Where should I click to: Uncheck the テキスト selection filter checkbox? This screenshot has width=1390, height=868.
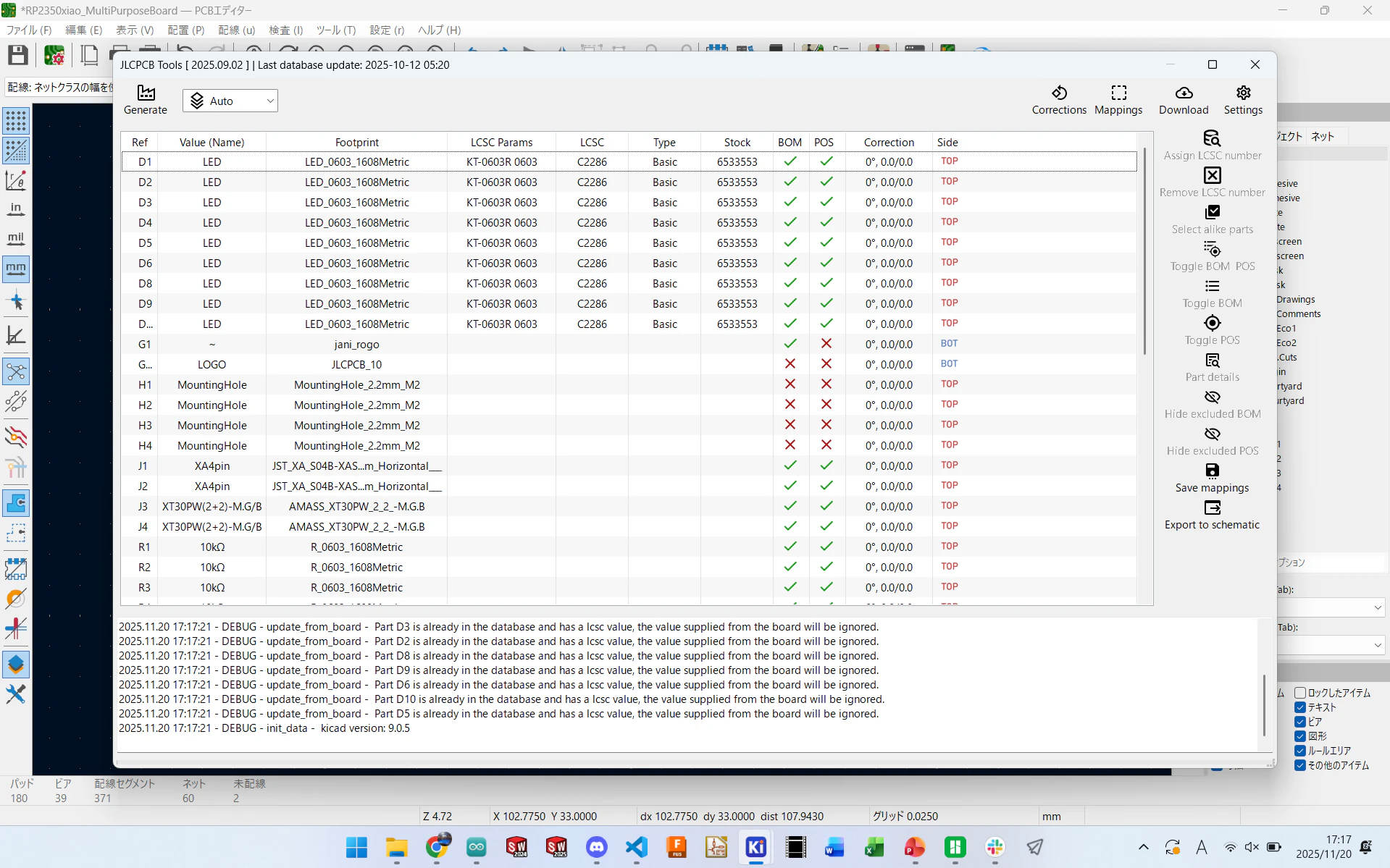point(1300,707)
